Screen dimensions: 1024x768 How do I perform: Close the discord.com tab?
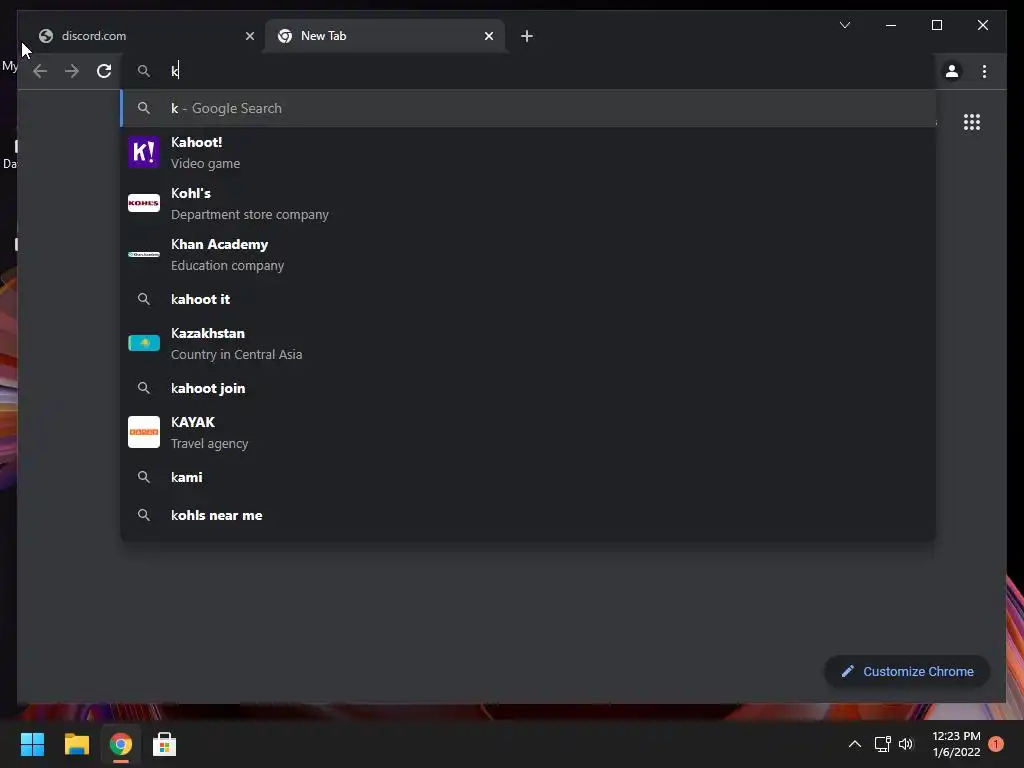tap(249, 36)
